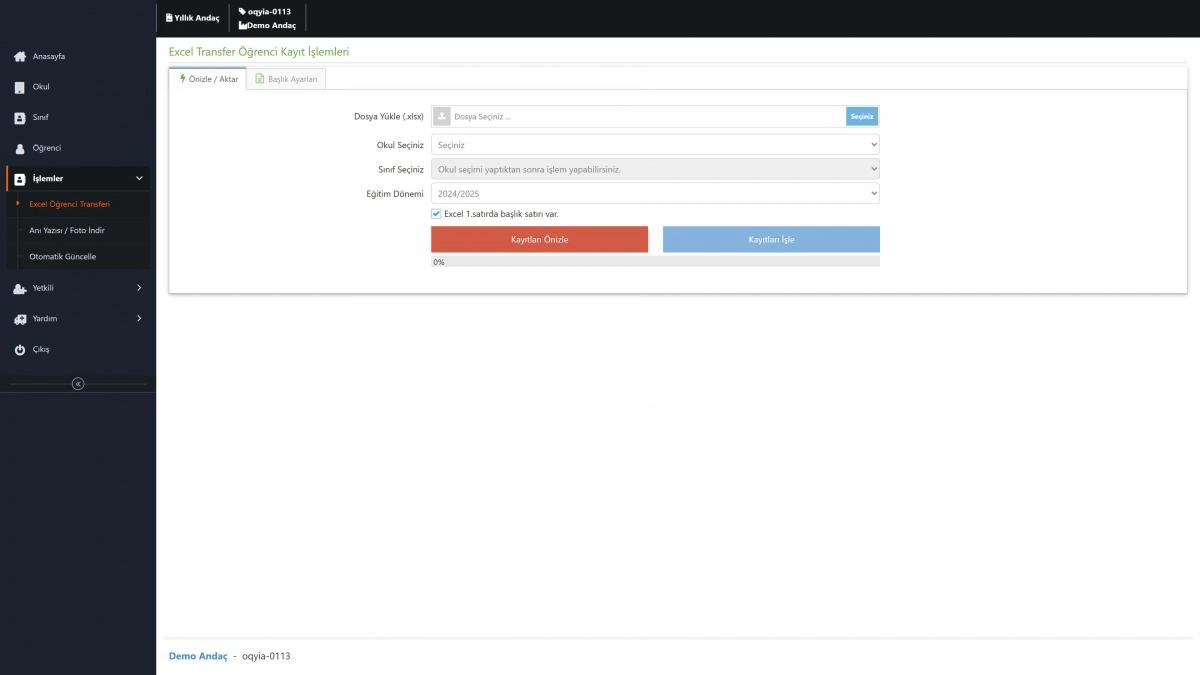Screen dimensions: 1200x675
Task: Click the Excel Transfer Öğrenci Kayıt İşlemleri heading
Action: coord(259,52)
